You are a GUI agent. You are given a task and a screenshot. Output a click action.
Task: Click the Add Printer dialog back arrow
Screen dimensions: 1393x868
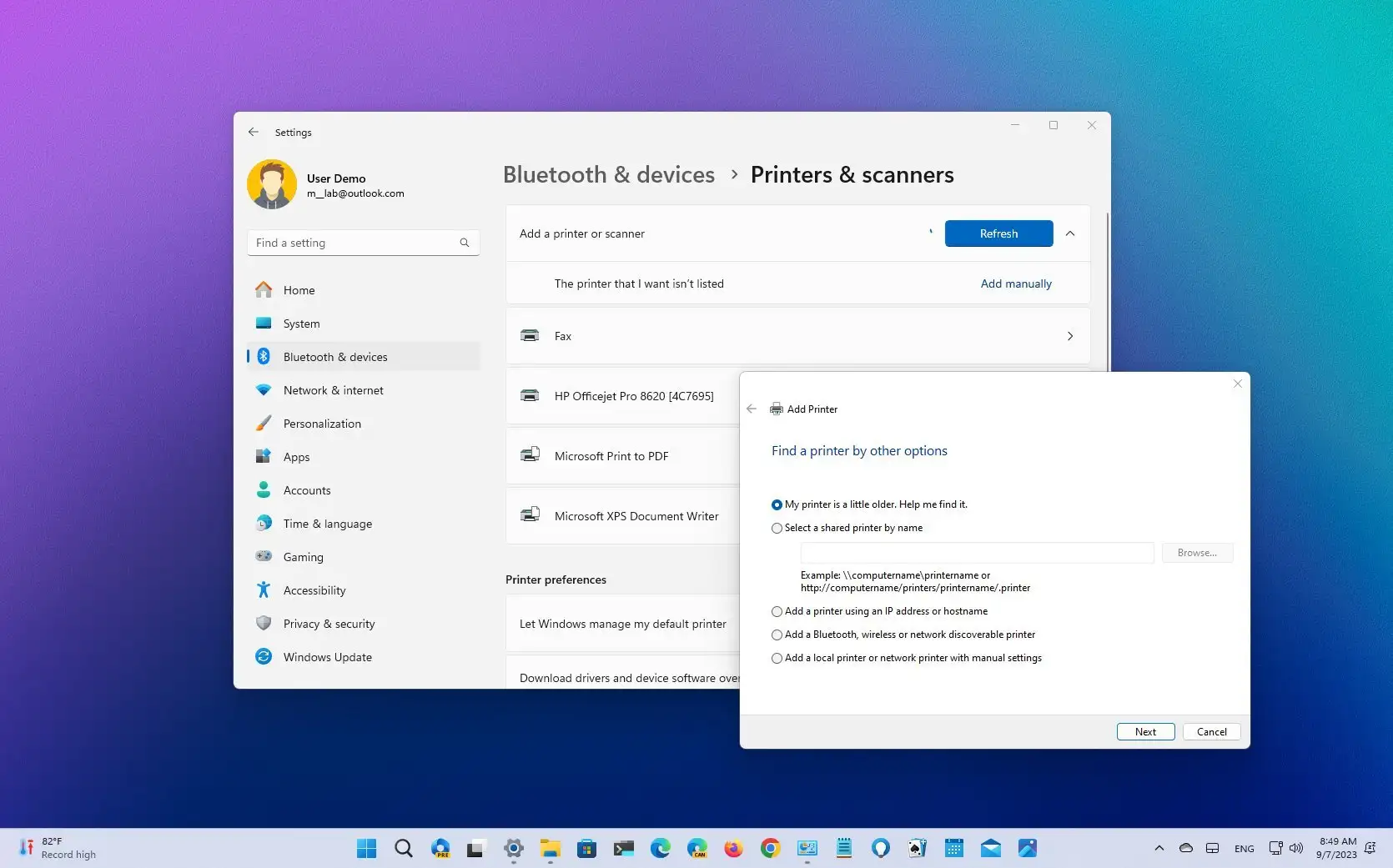(752, 409)
